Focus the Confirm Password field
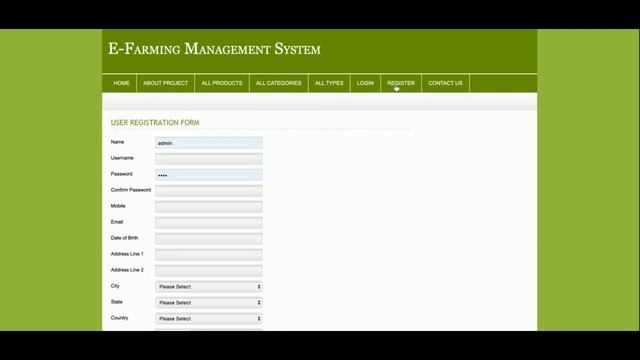The height and width of the screenshot is (360, 640). [x=209, y=191]
